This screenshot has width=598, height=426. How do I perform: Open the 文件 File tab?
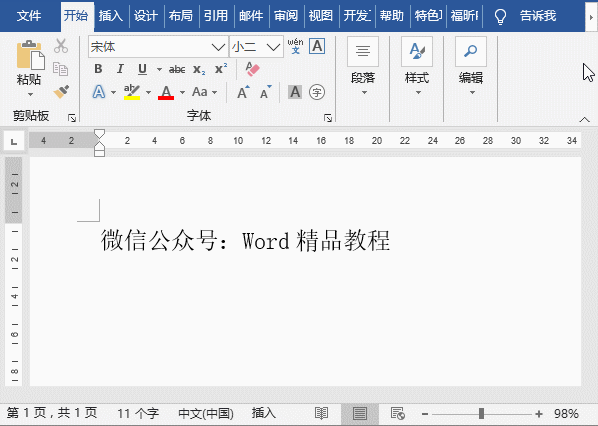coord(29,16)
